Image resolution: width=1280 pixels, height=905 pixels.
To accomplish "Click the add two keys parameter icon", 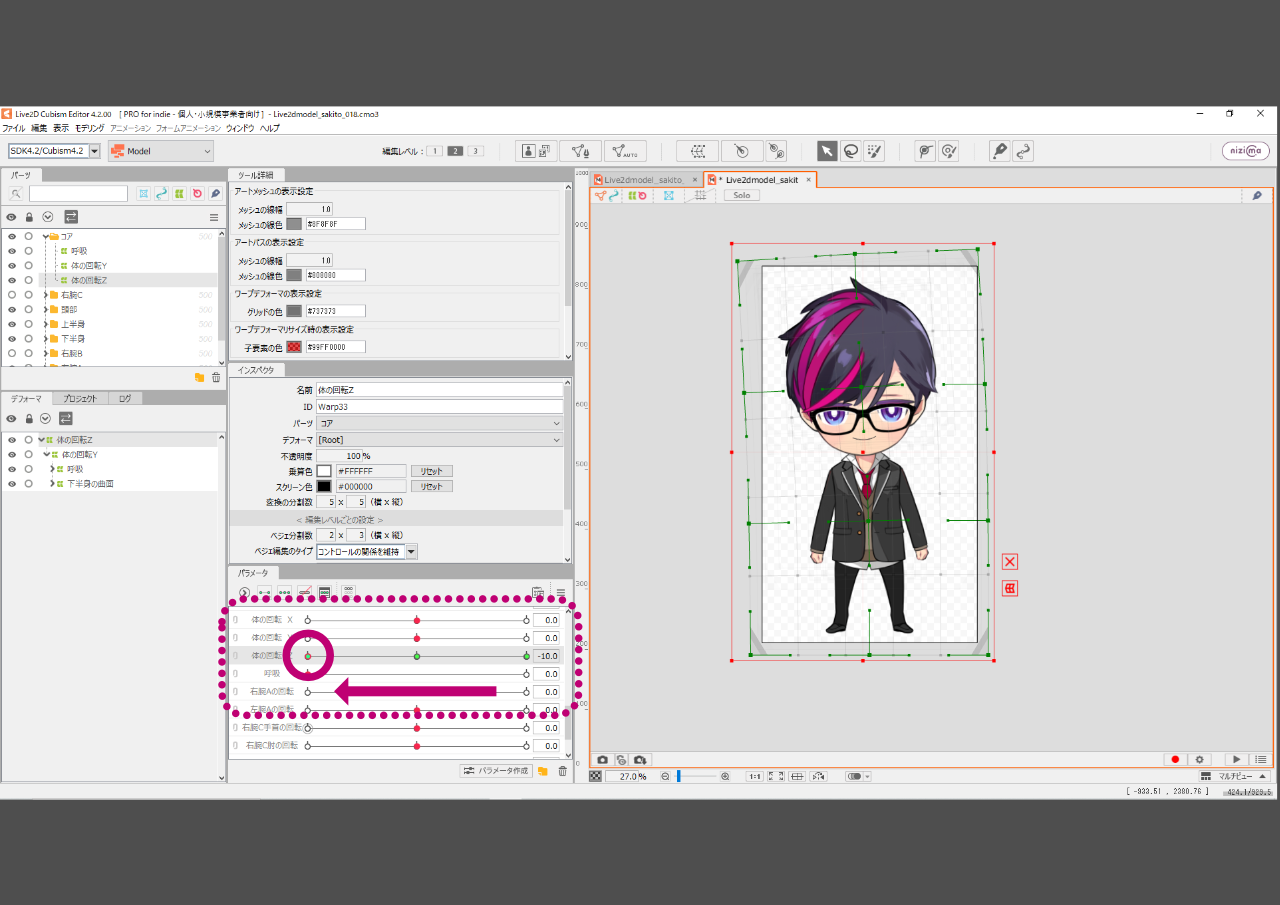I will coord(265,592).
